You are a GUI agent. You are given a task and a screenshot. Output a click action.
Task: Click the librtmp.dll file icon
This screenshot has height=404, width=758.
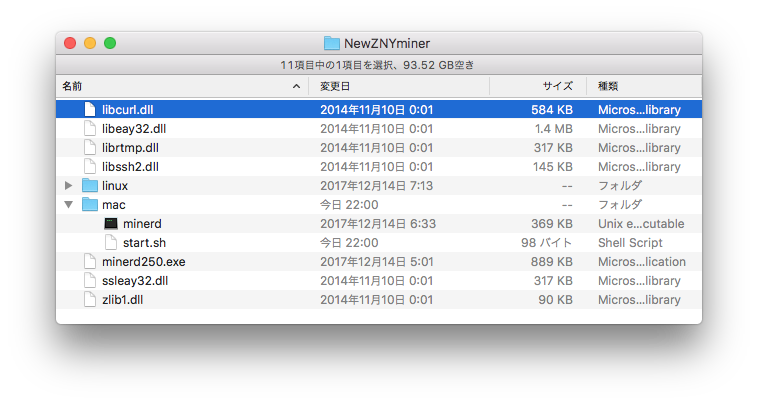(90, 147)
